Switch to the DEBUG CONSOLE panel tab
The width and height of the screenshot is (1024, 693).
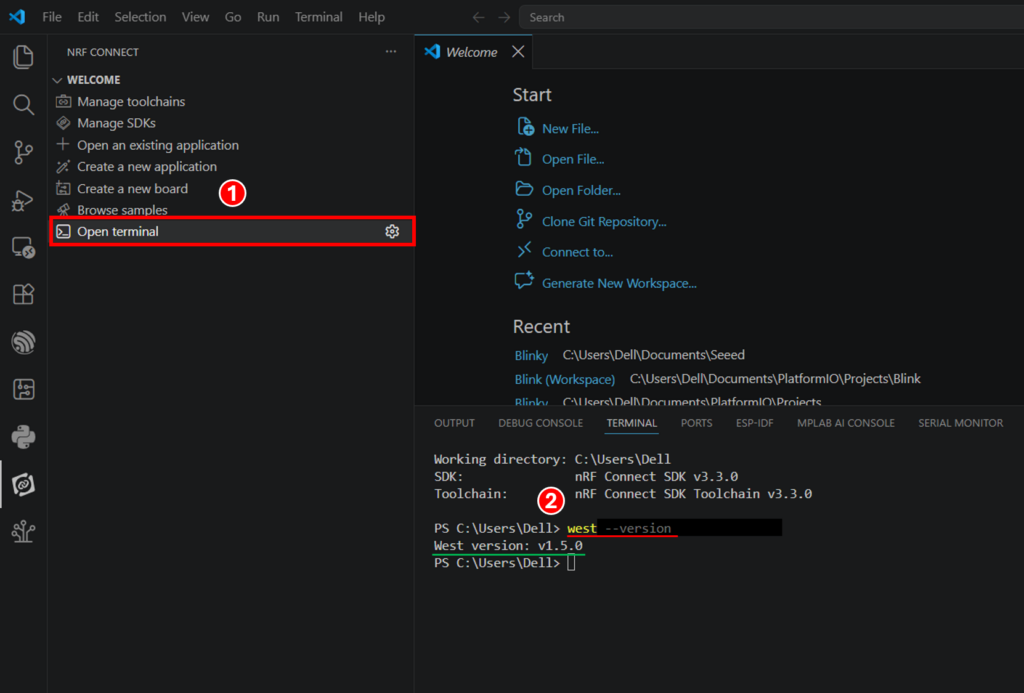541,423
